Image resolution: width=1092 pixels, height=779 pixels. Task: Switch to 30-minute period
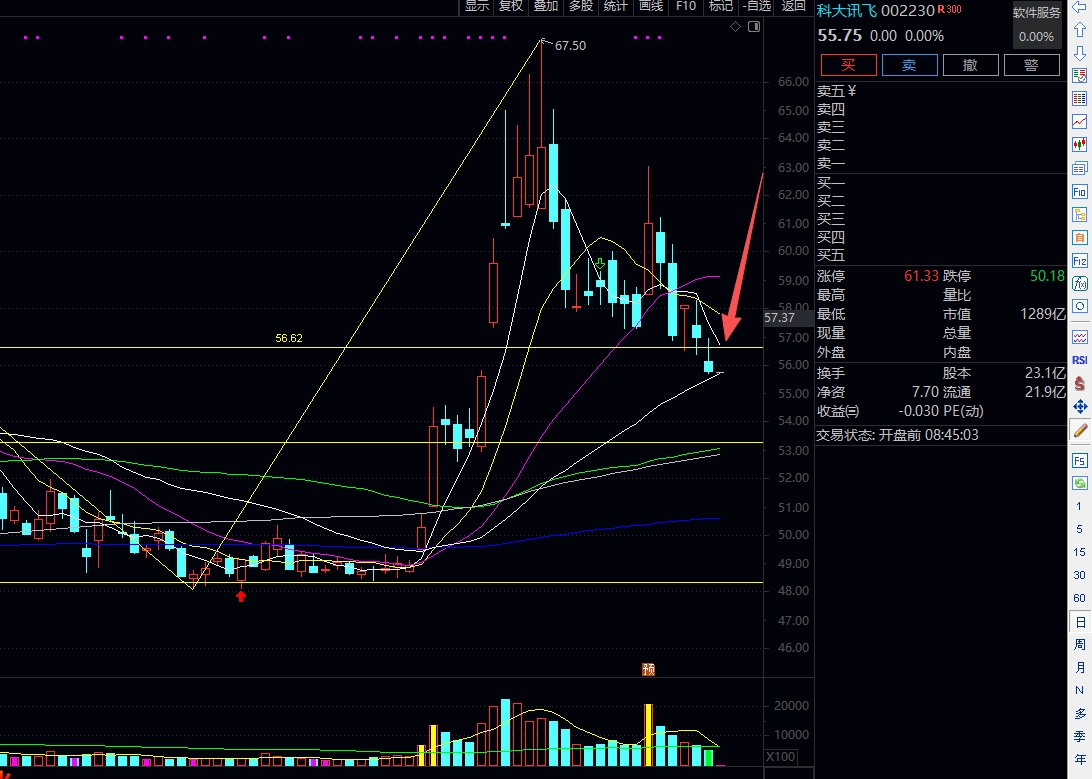1079,575
